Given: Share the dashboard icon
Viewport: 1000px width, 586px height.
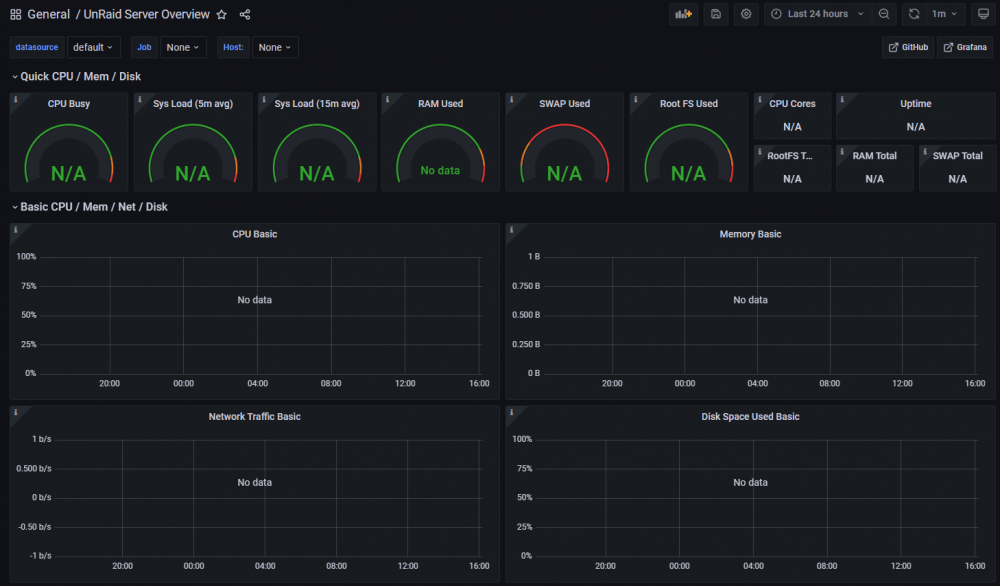Looking at the screenshot, I should pos(245,15).
